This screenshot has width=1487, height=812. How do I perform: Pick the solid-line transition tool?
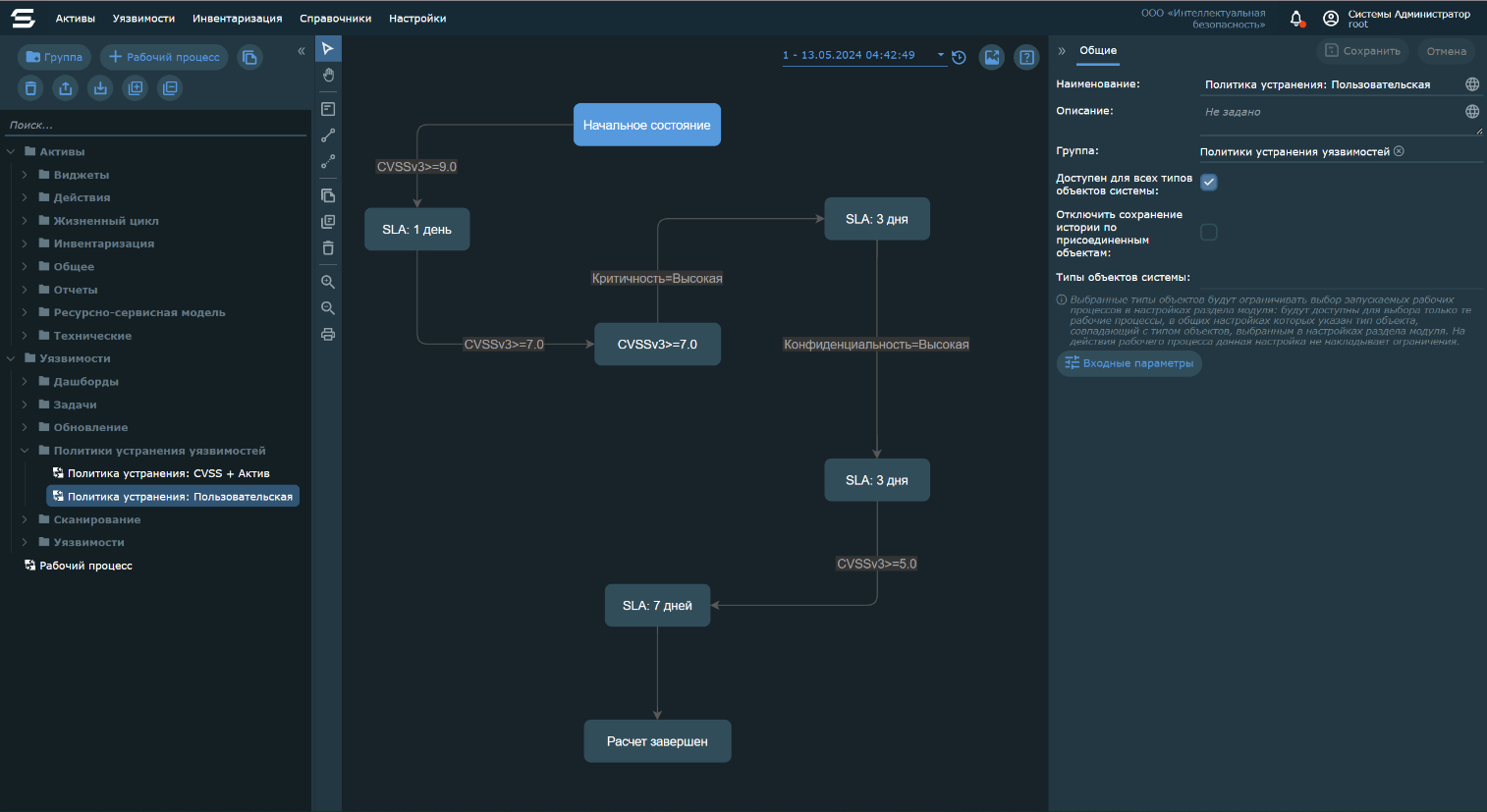coord(328,135)
